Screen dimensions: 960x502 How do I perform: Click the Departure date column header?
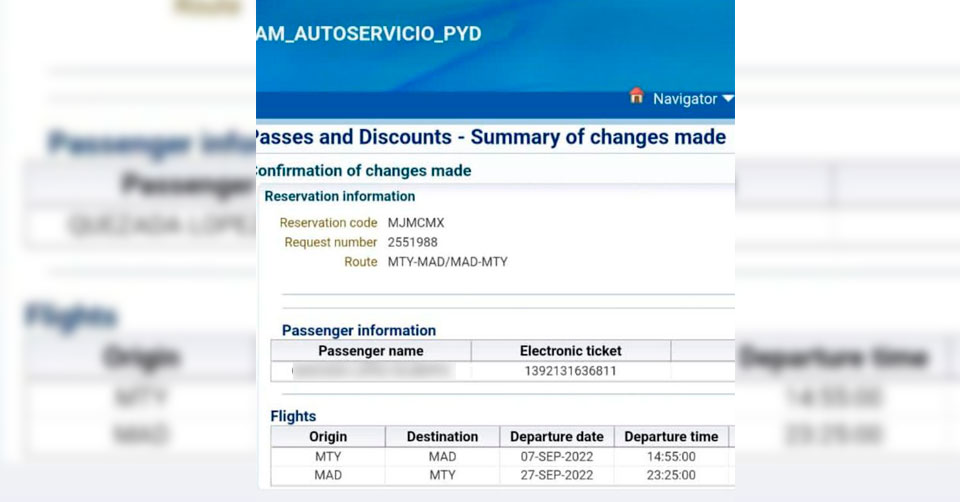pyautogui.click(x=556, y=437)
